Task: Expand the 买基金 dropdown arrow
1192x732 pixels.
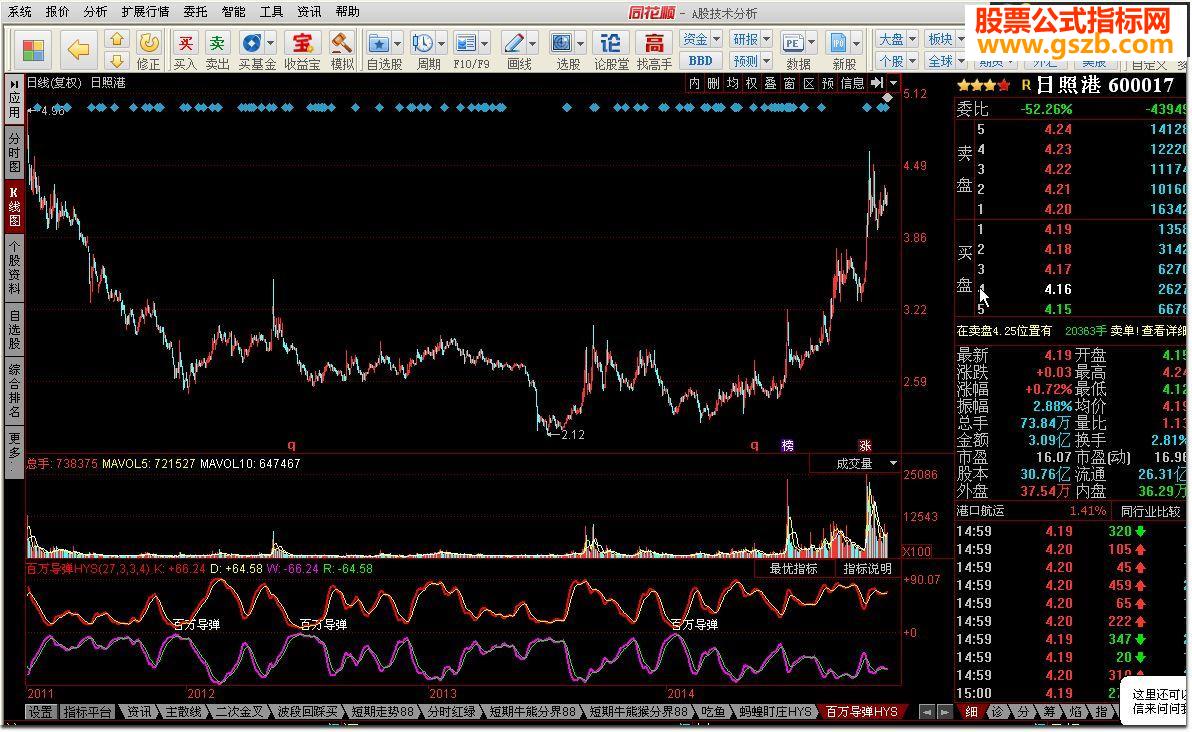Action: (271, 43)
